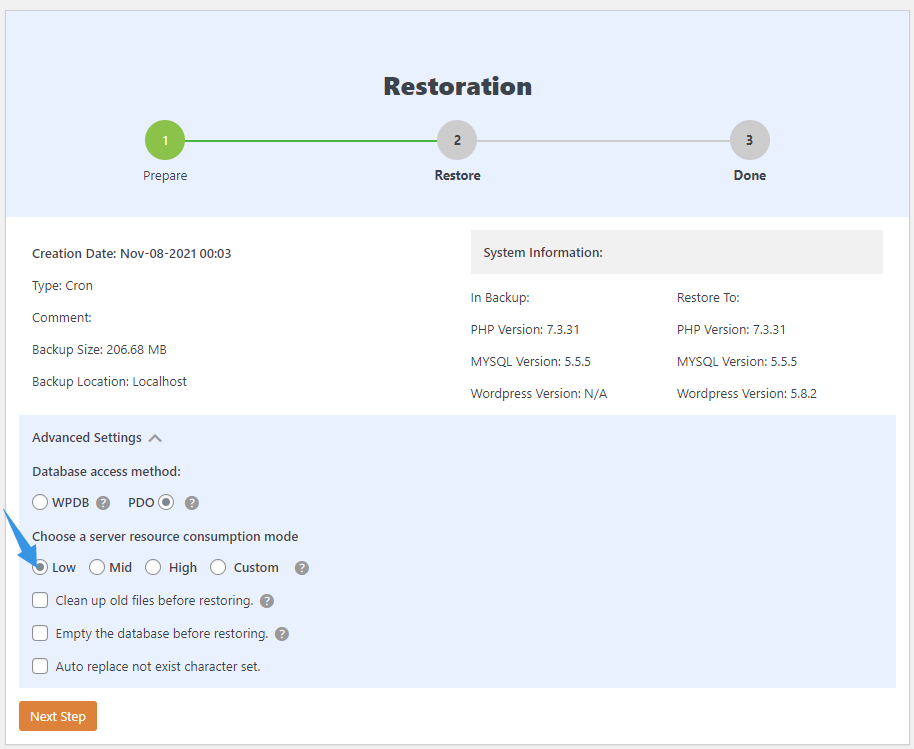Click Choose a server resource consumption mode label
Screen dimensions: 914x749
point(165,537)
